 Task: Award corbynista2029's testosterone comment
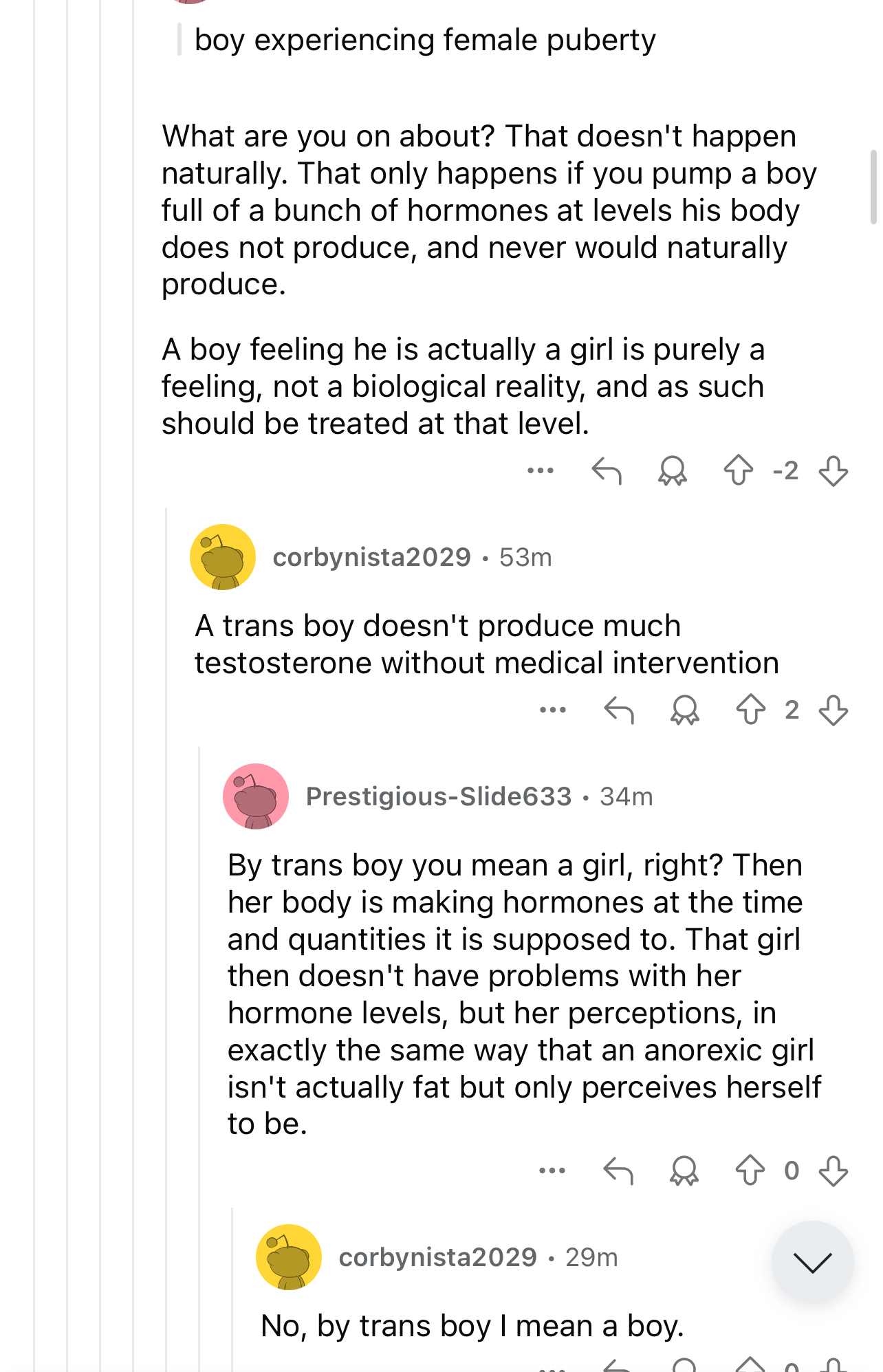pos(685,710)
